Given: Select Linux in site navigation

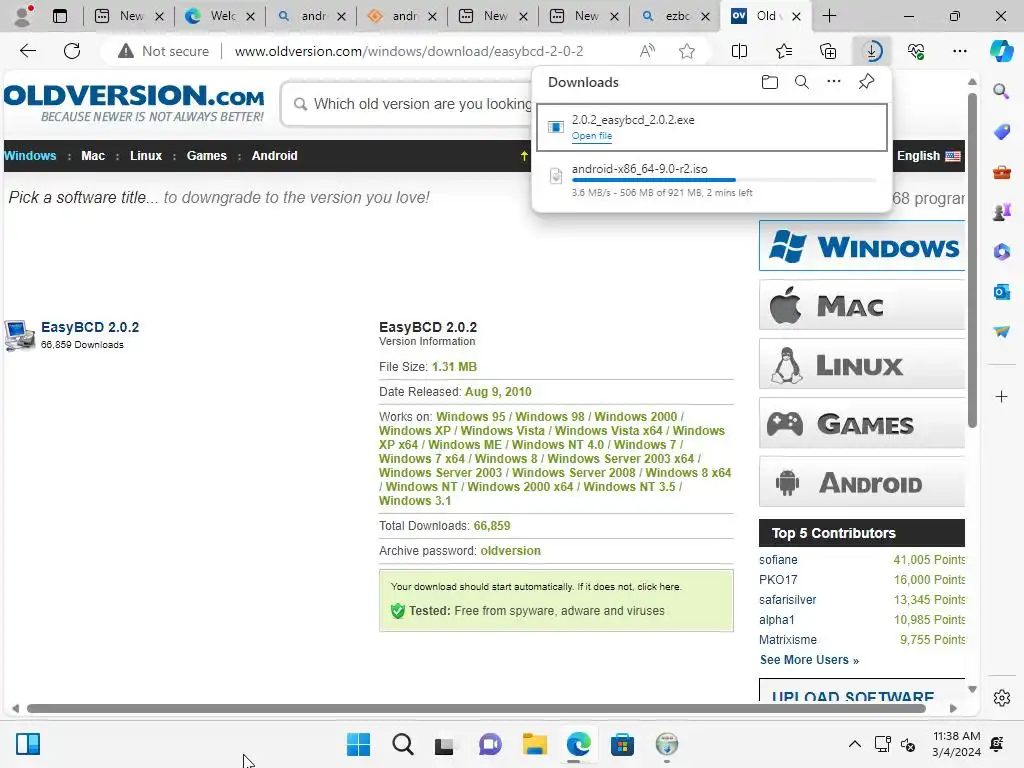Looking at the screenshot, I should (146, 155).
